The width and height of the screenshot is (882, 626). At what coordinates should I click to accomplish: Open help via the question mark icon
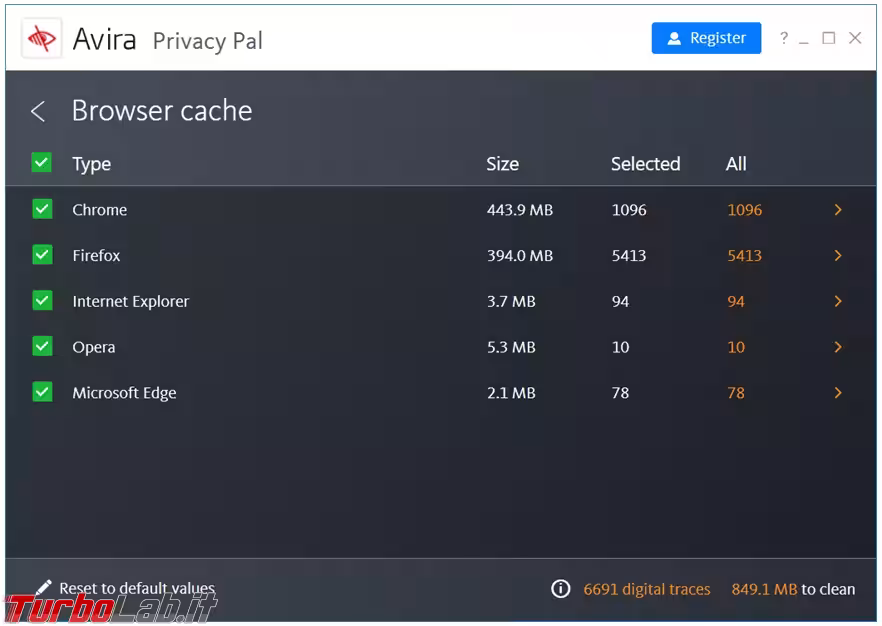tap(784, 38)
